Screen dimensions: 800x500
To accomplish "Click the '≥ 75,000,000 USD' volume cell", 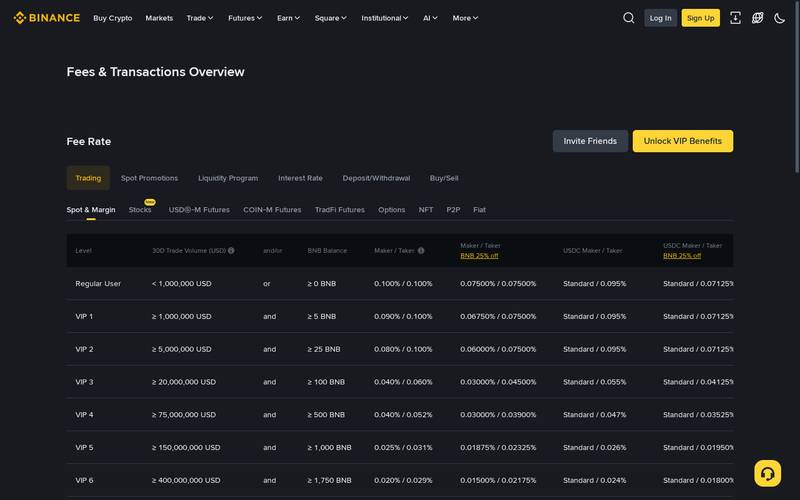I will (184, 415).
